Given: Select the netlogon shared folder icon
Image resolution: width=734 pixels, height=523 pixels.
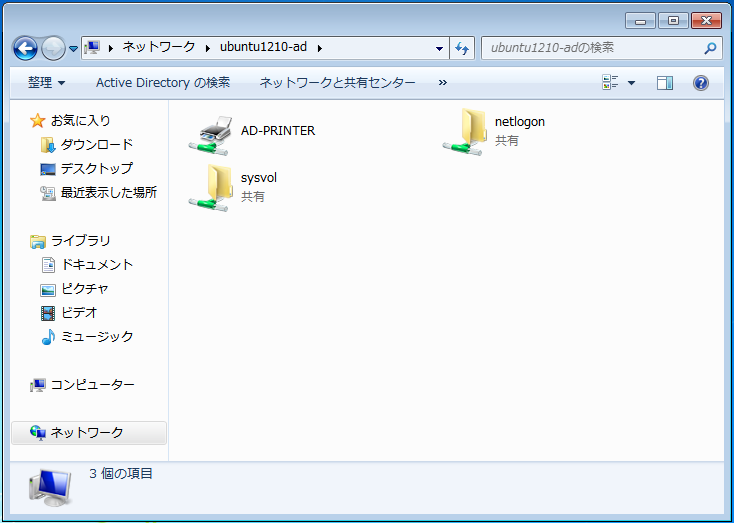Looking at the screenshot, I should tap(465, 132).
